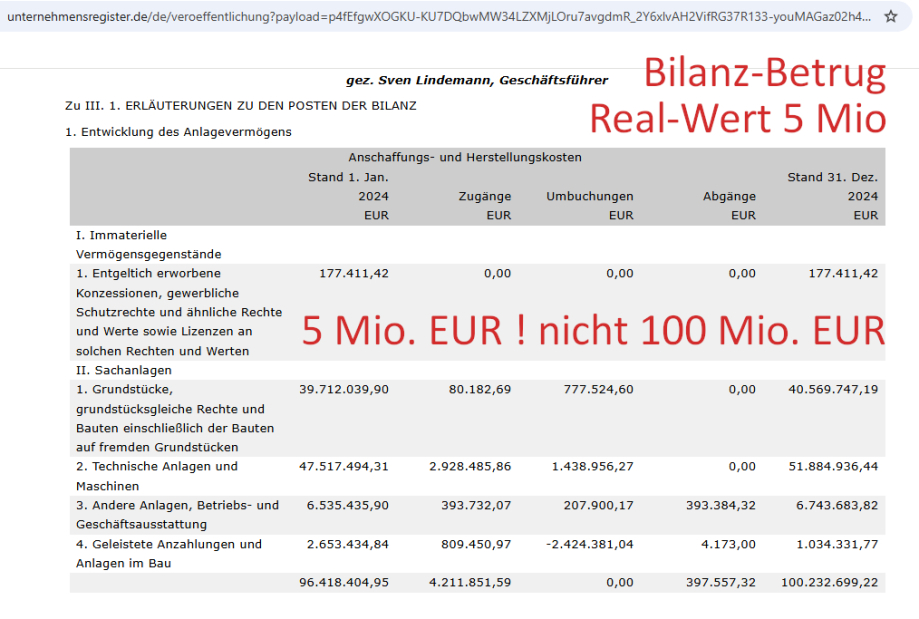Click the "I. Immaterielle Vermögensgegenstände" row label
The height and width of the screenshot is (619, 919).
[x=149, y=245]
